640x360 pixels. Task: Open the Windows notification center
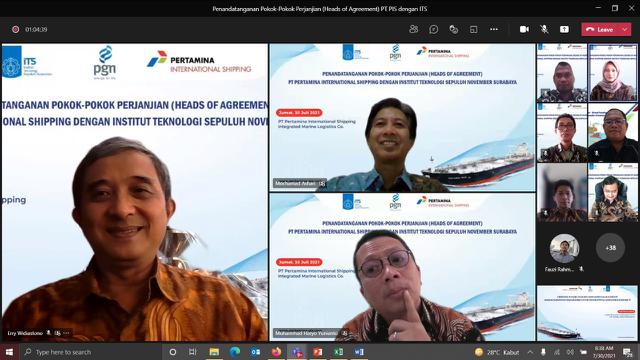pos(627,352)
